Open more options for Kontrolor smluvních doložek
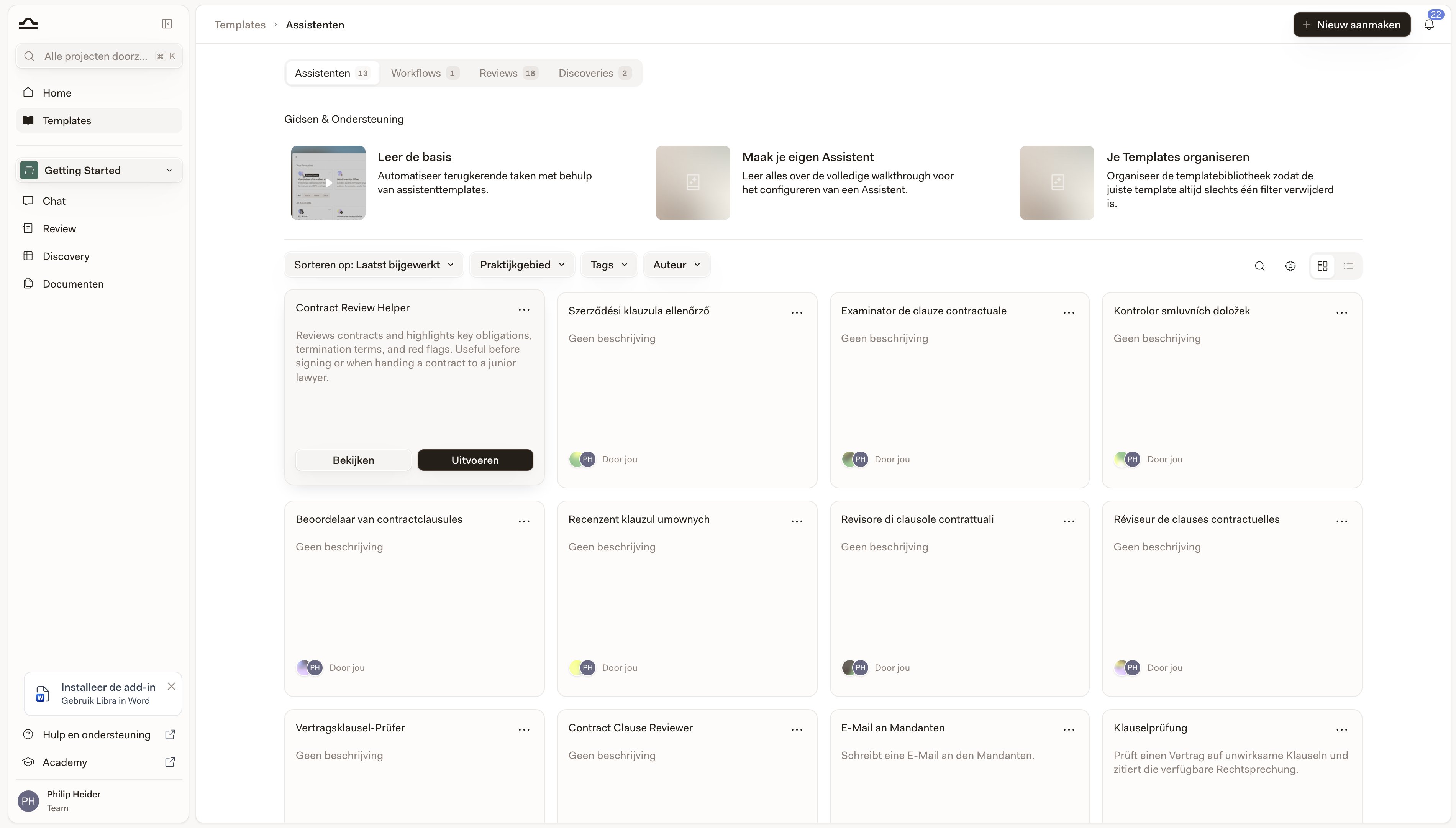Screen dimensions: 1456x828 (1342, 312)
